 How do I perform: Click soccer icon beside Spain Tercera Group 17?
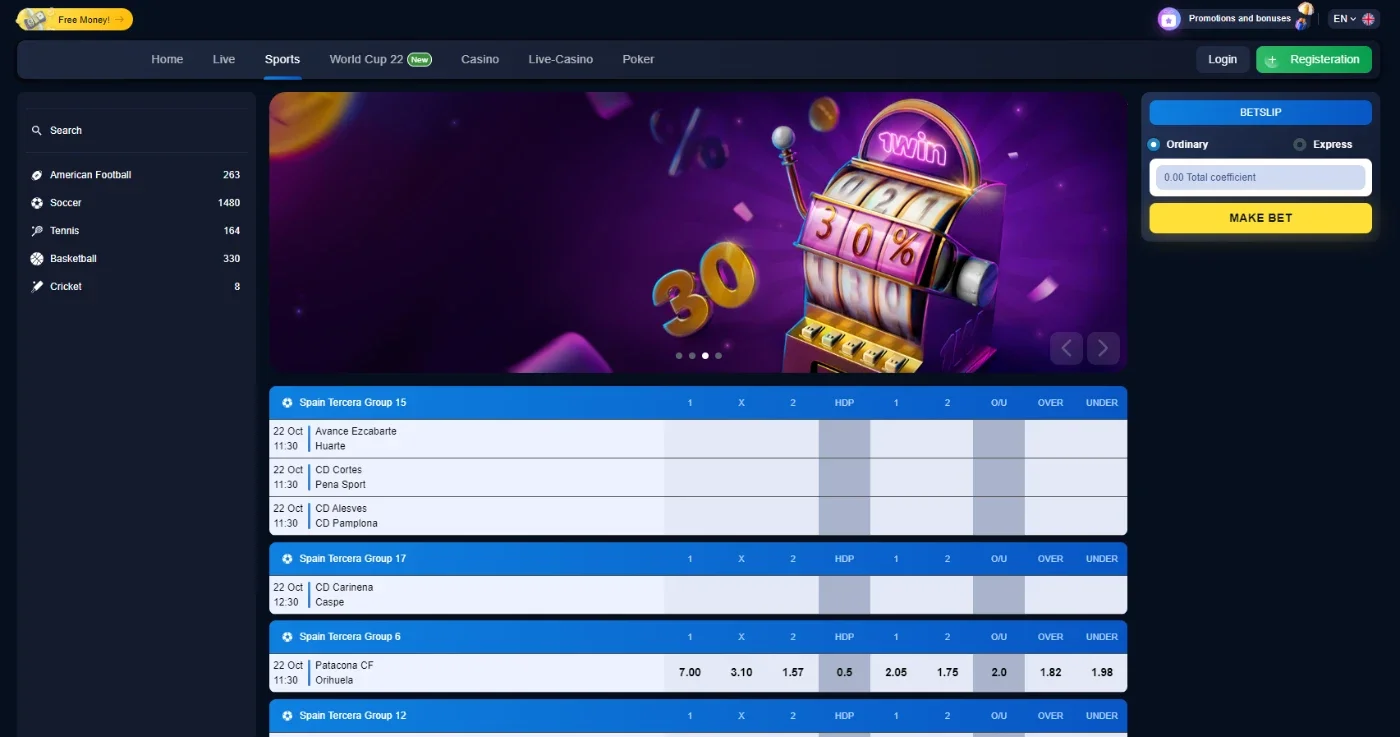click(287, 559)
